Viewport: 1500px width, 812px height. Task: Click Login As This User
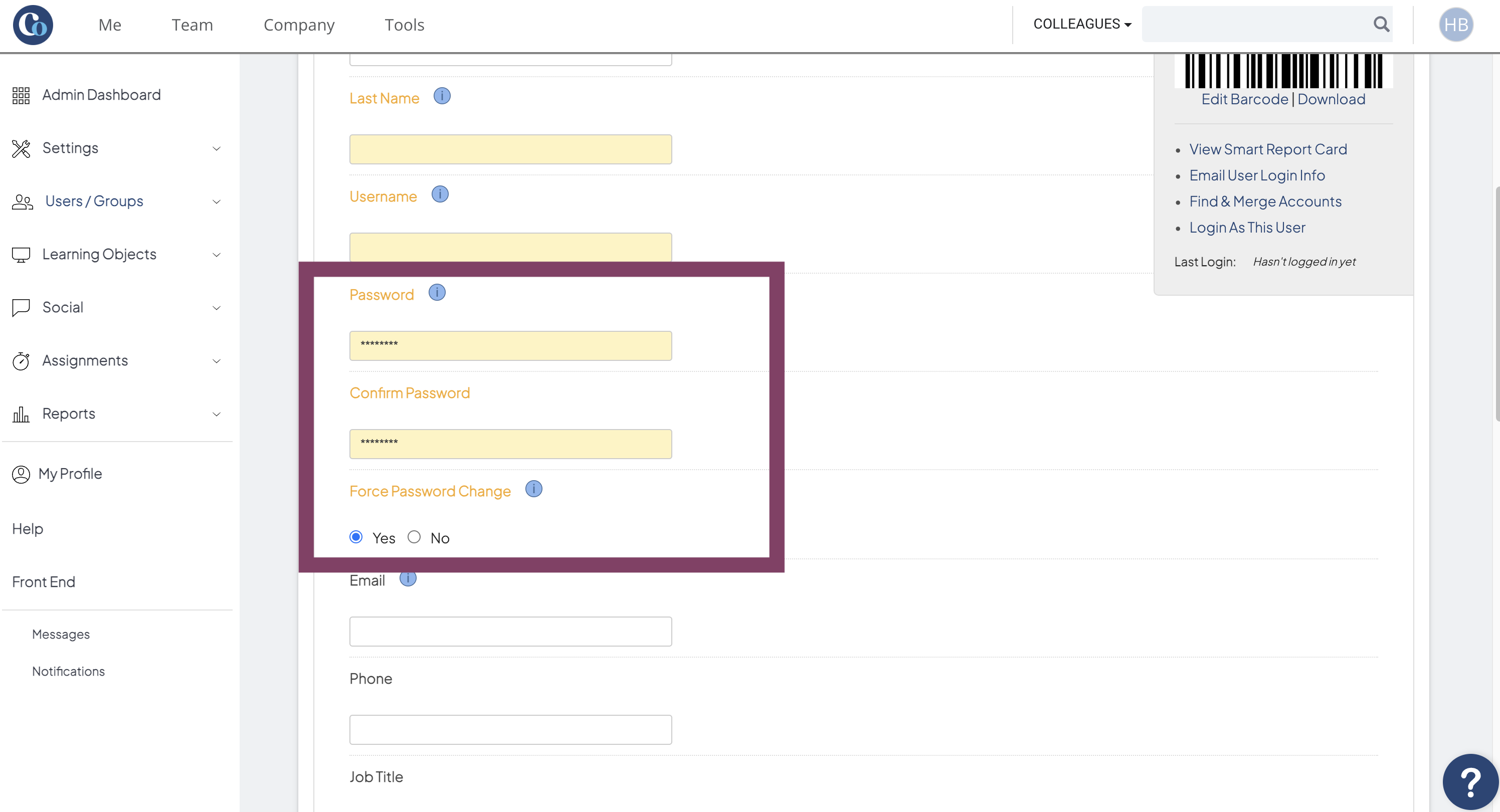coord(1247,228)
